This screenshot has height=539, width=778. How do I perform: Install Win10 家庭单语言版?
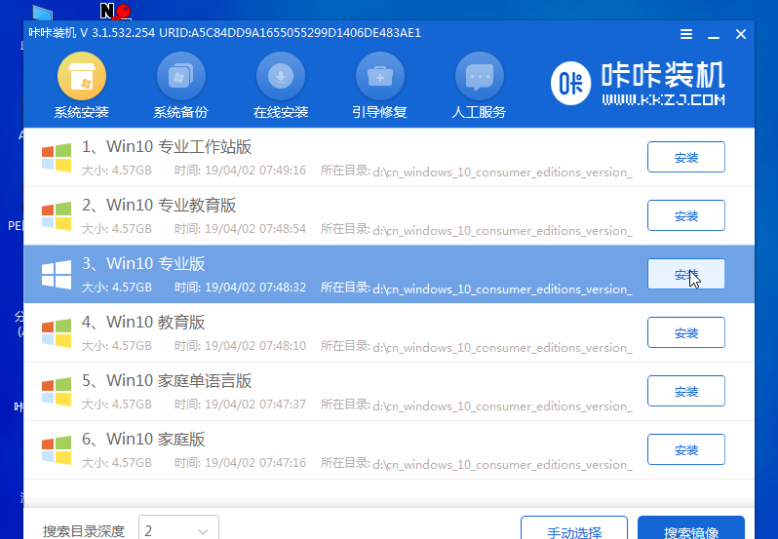pos(686,391)
